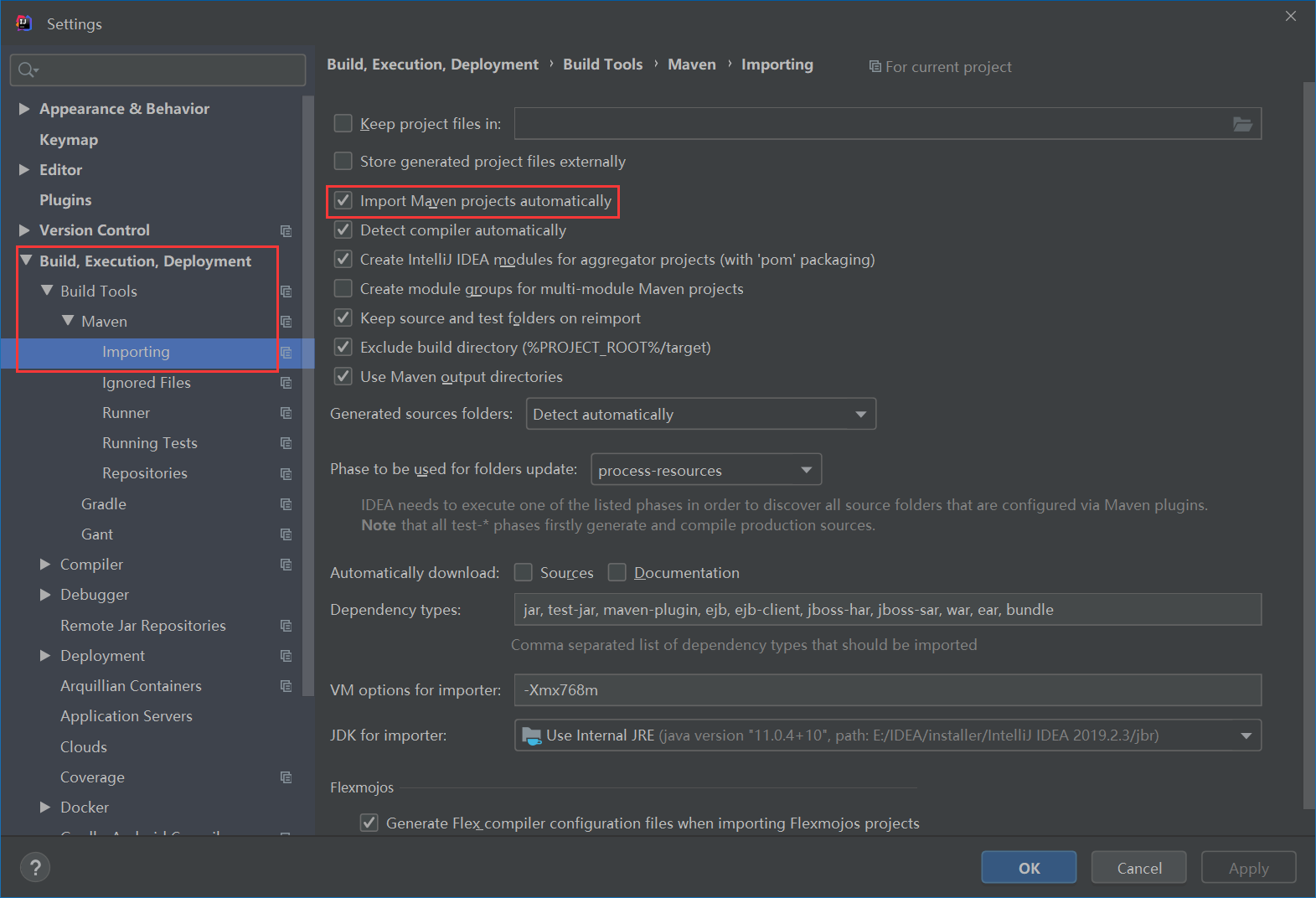This screenshot has height=898, width=1316.
Task: Expand the Version Control node arrow
Action: (x=24, y=230)
